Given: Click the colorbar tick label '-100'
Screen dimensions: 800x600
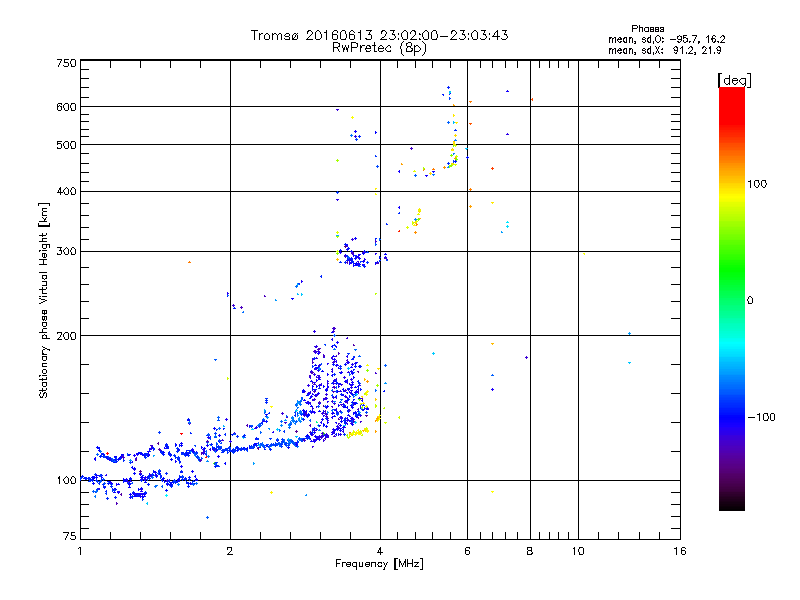Looking at the screenshot, I should pyautogui.click(x=761, y=417).
